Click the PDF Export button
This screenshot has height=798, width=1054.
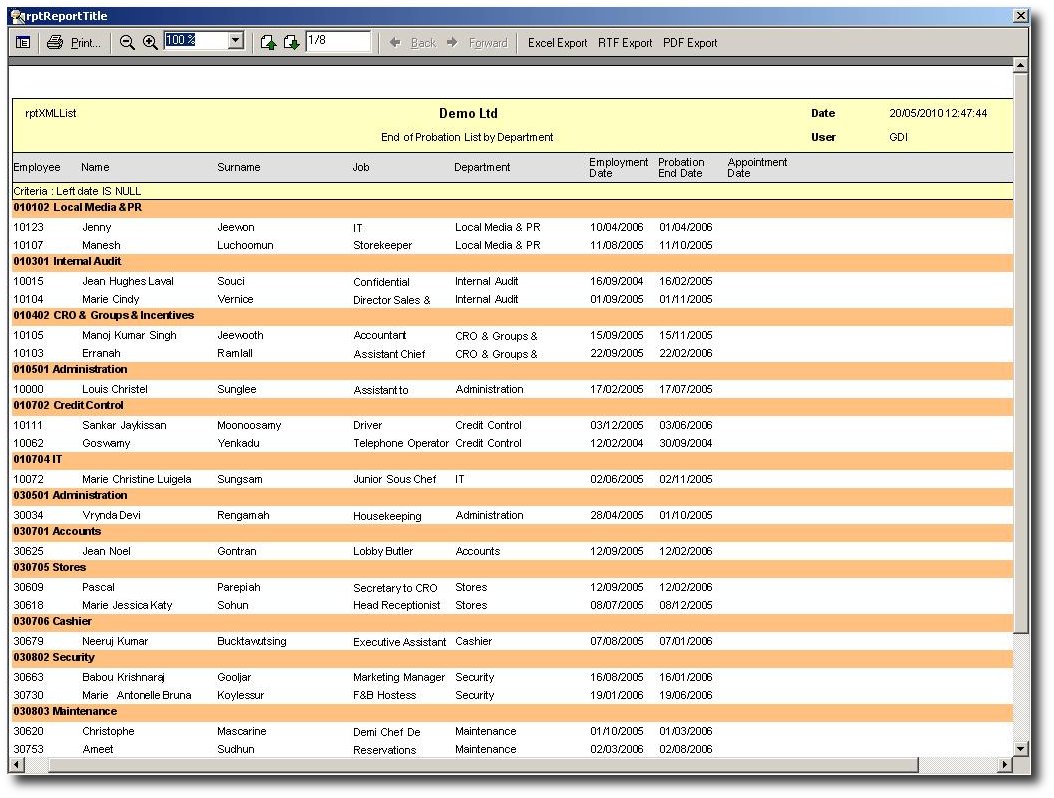pos(690,43)
